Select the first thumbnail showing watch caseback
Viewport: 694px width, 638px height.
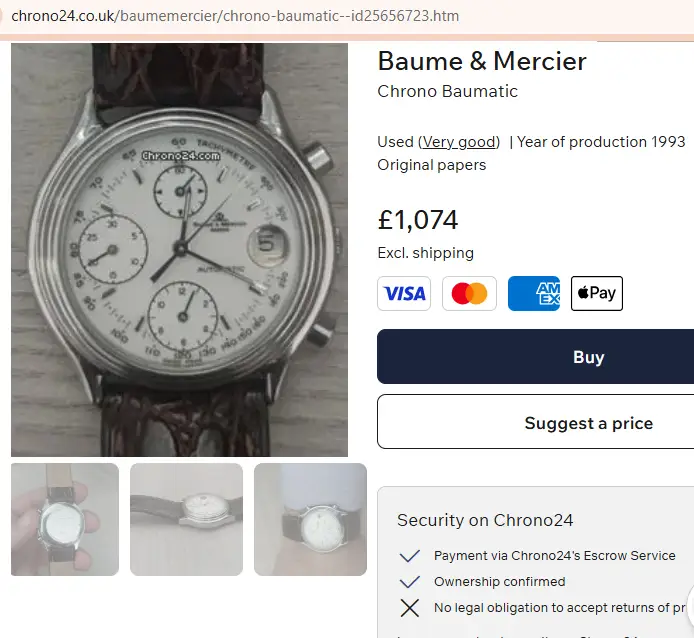(65, 519)
